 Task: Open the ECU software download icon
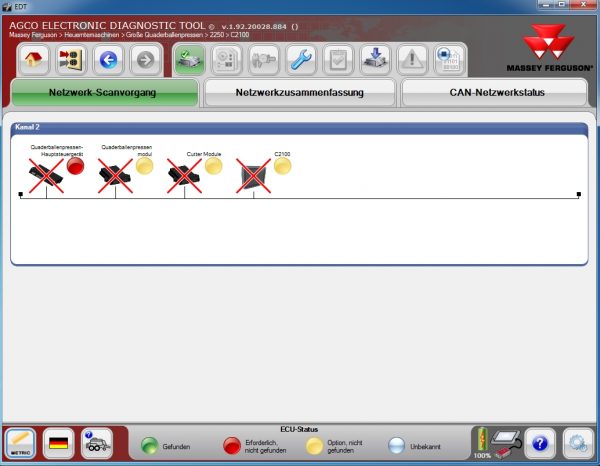[x=375, y=60]
